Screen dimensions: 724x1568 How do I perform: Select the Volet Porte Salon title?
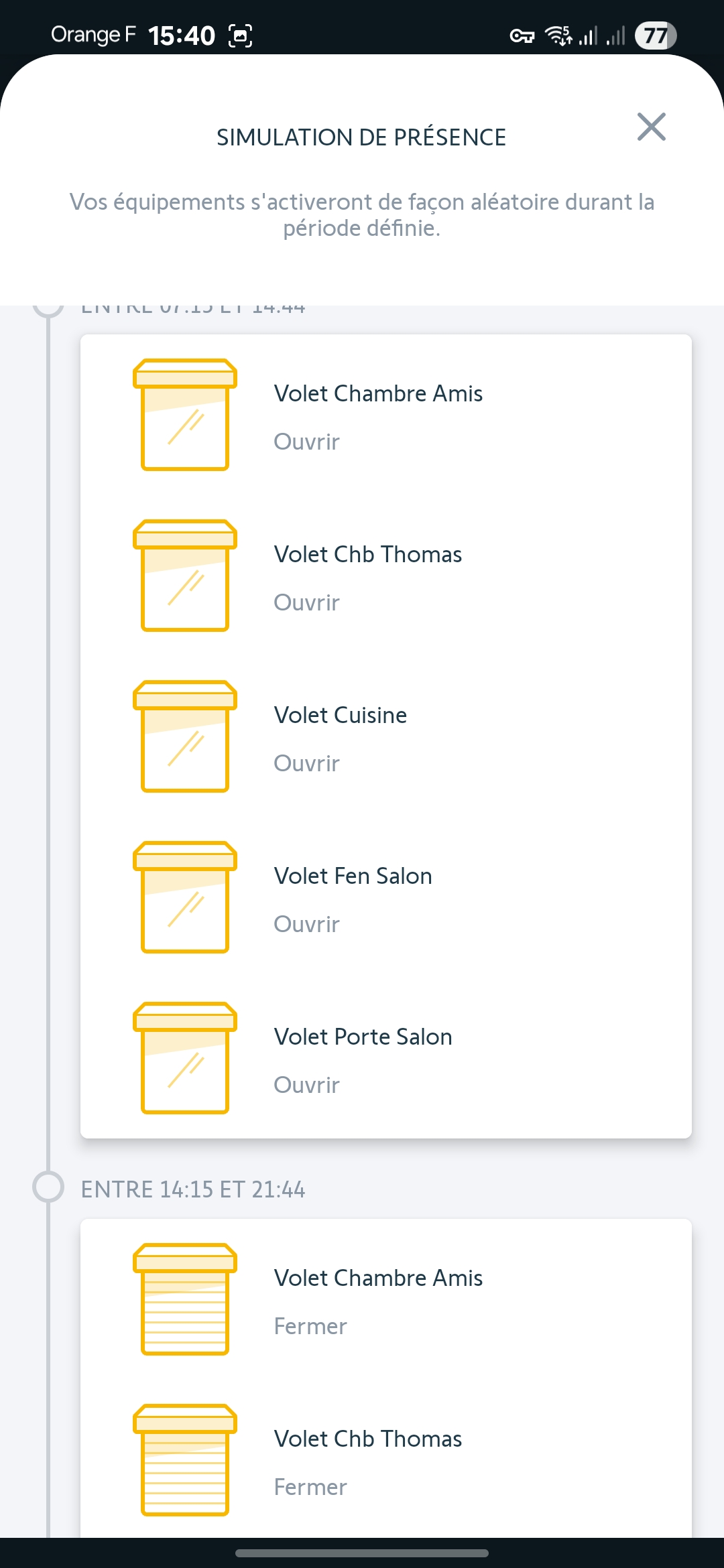coord(363,1037)
